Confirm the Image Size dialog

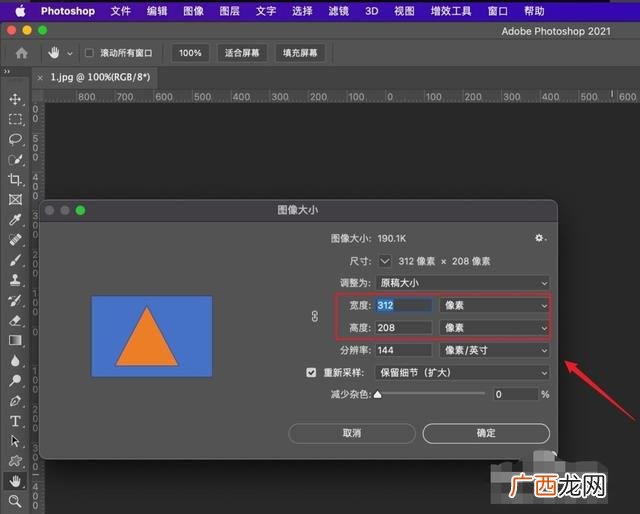[x=486, y=433]
